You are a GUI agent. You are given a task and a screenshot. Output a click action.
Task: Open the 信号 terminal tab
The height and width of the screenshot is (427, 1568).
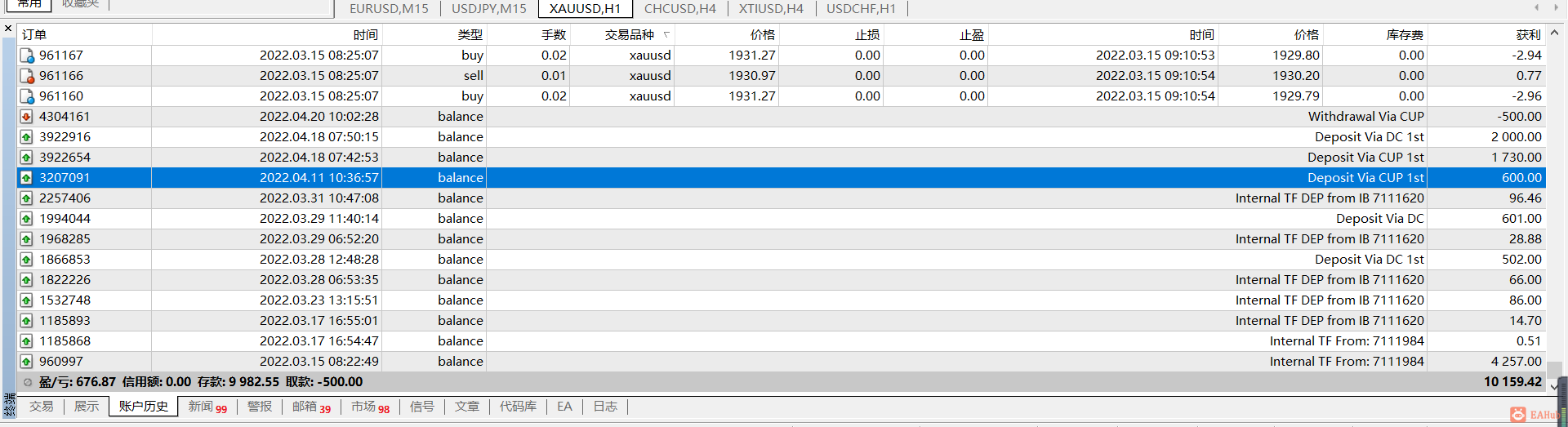421,407
